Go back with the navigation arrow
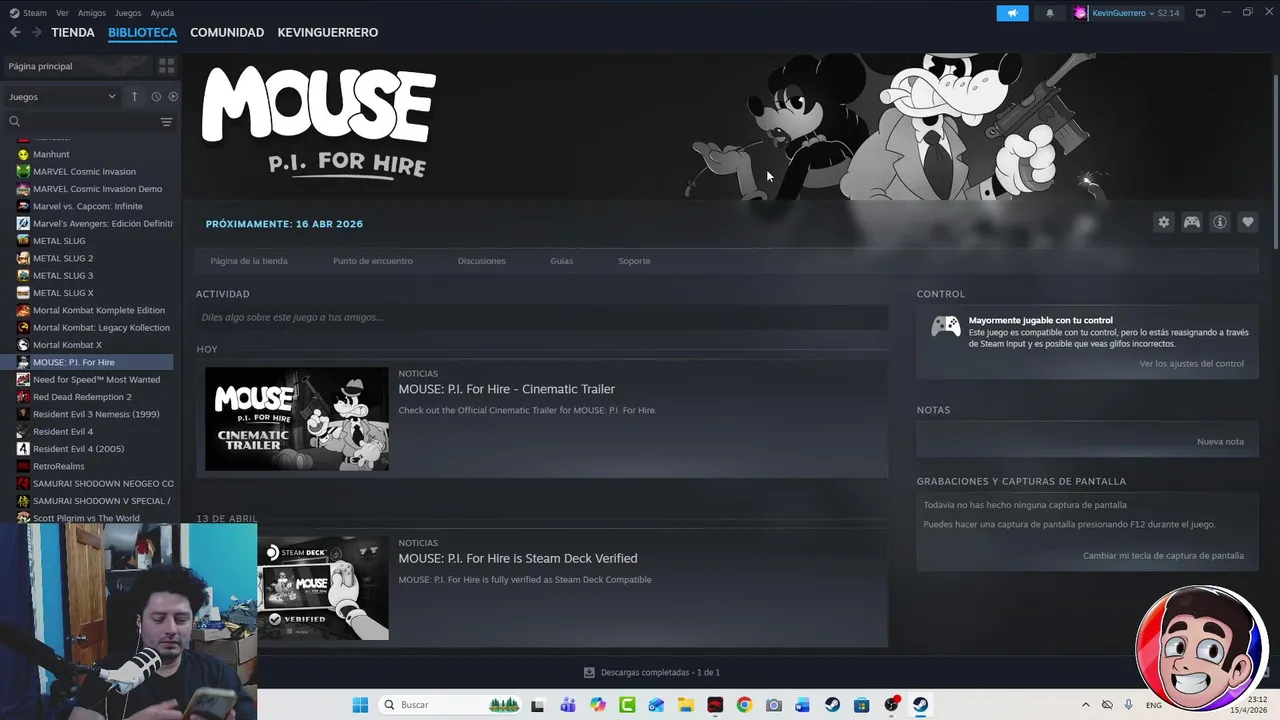This screenshot has width=1280, height=720. pos(15,32)
